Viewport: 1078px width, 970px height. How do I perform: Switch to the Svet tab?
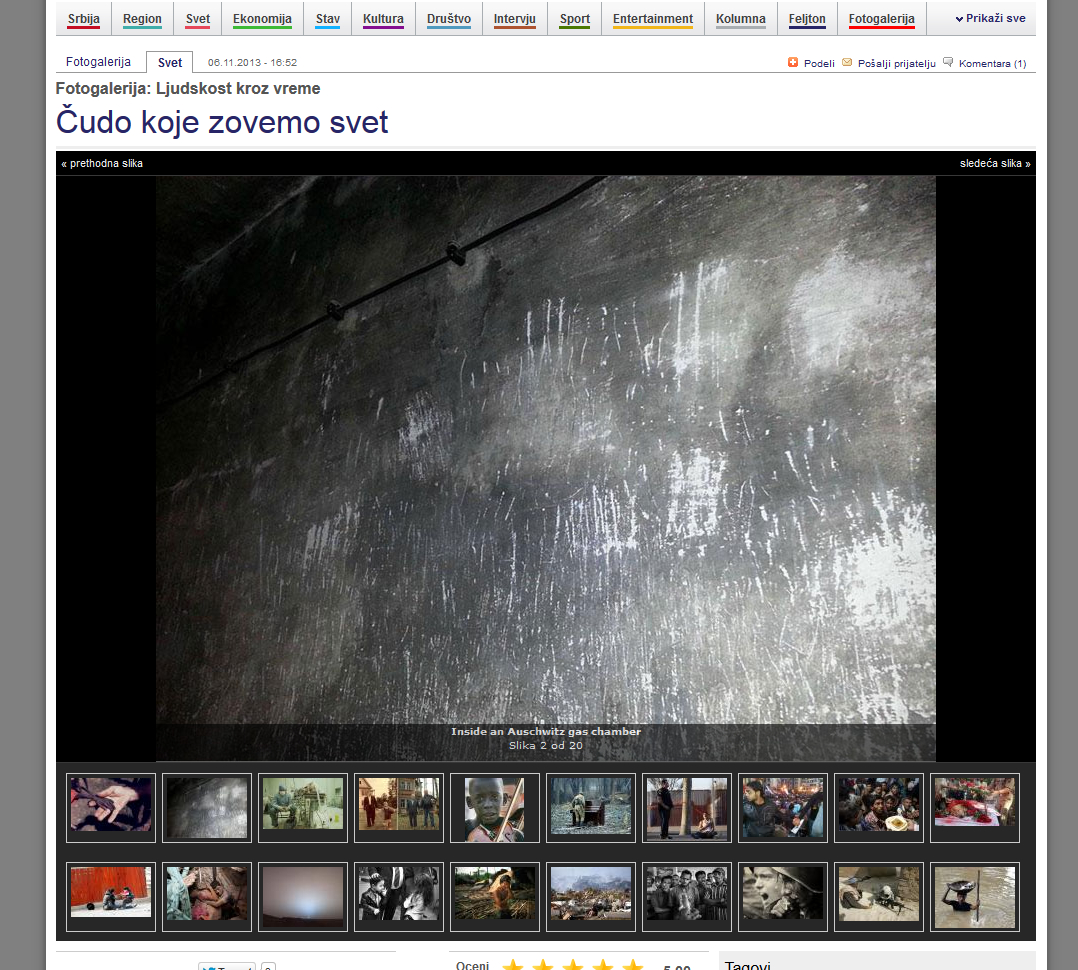point(170,63)
